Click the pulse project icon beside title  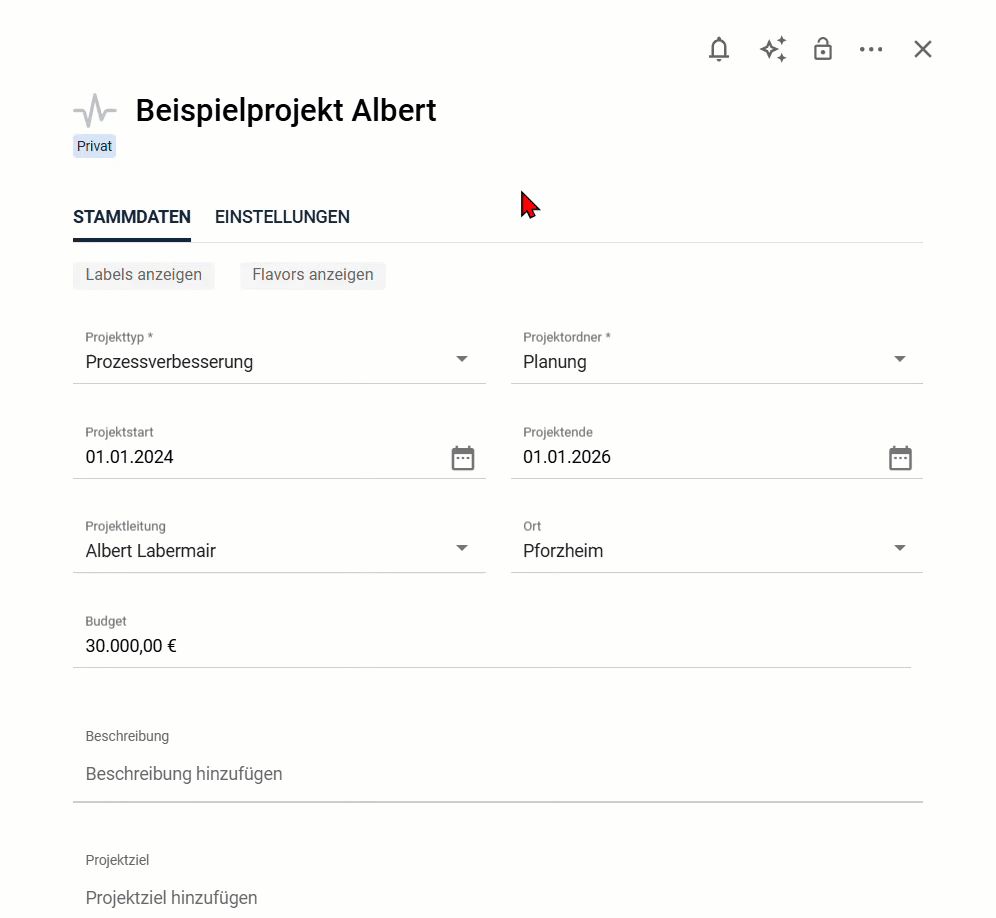(95, 110)
